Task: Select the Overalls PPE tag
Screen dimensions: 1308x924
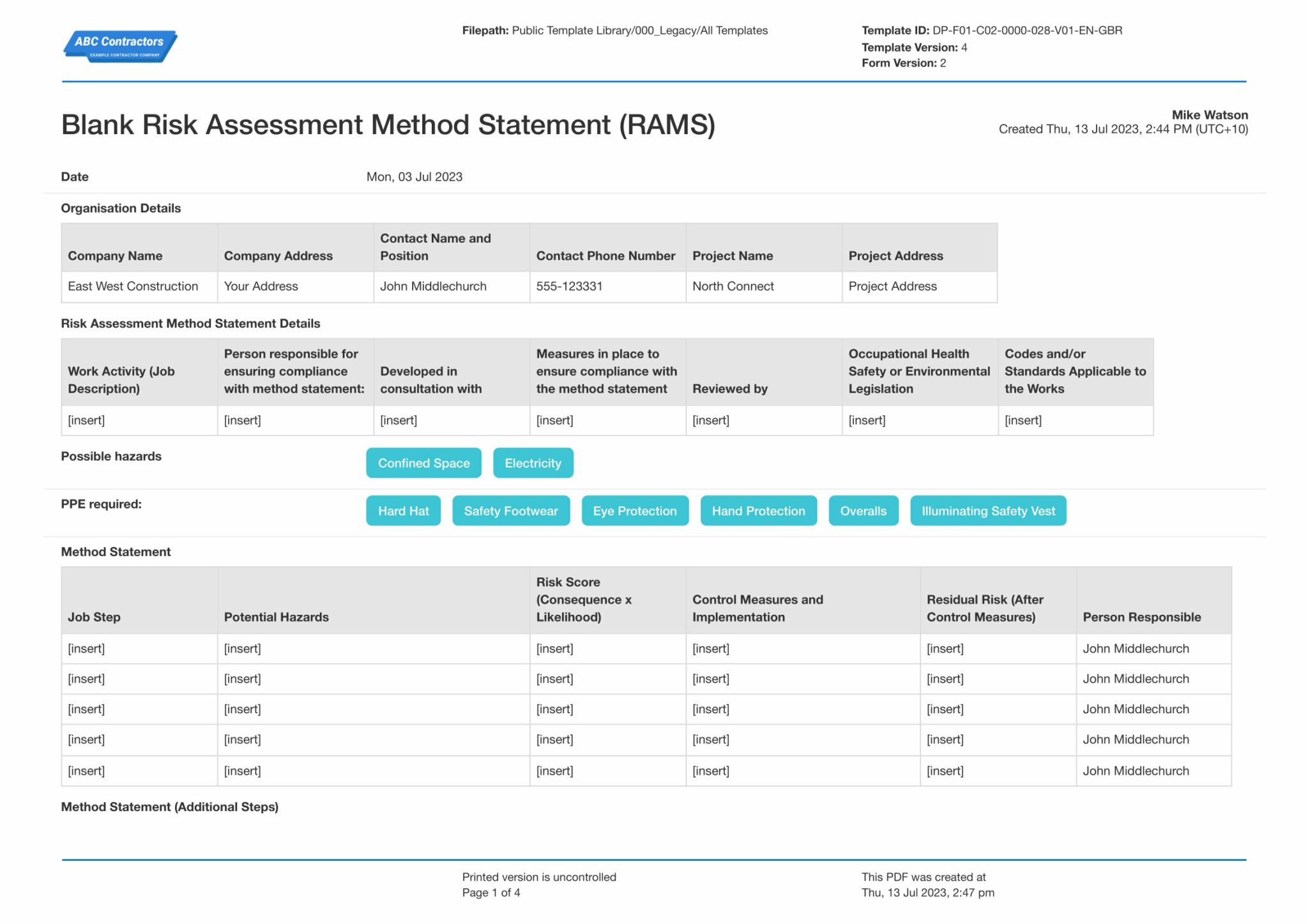Action: tap(863, 510)
